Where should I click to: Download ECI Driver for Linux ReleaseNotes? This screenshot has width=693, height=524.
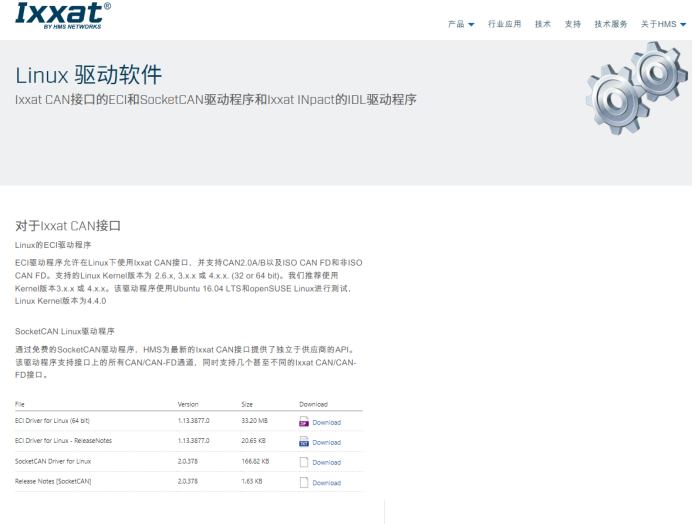pyautogui.click(x=327, y=442)
